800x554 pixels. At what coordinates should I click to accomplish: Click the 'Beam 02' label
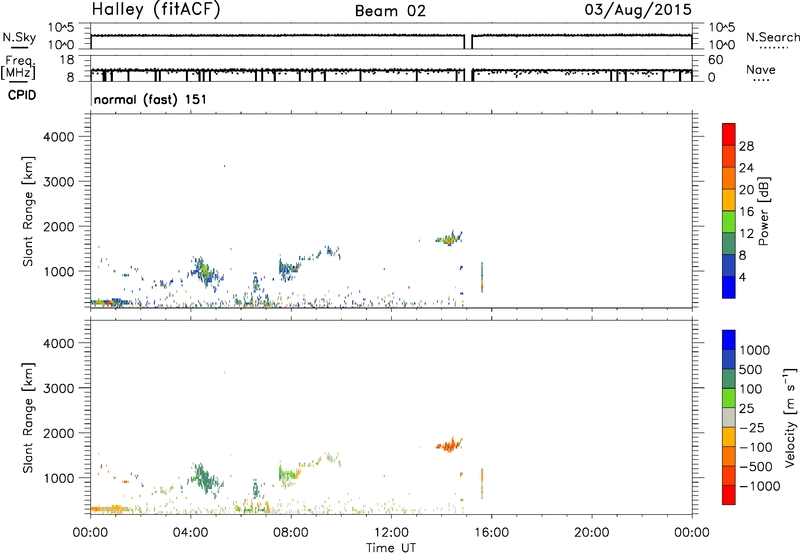point(390,11)
